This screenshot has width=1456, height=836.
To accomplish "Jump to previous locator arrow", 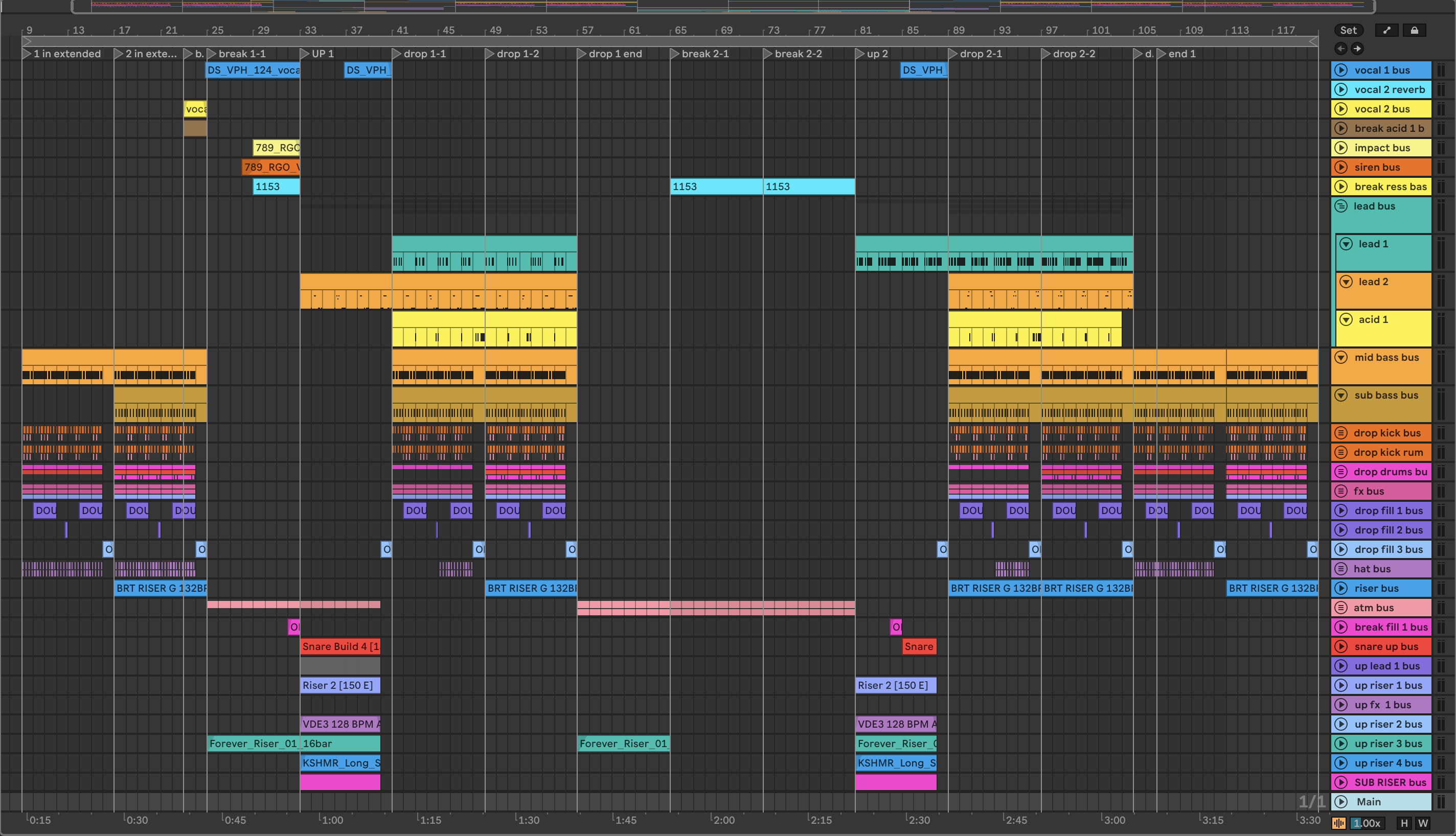I will [1341, 48].
